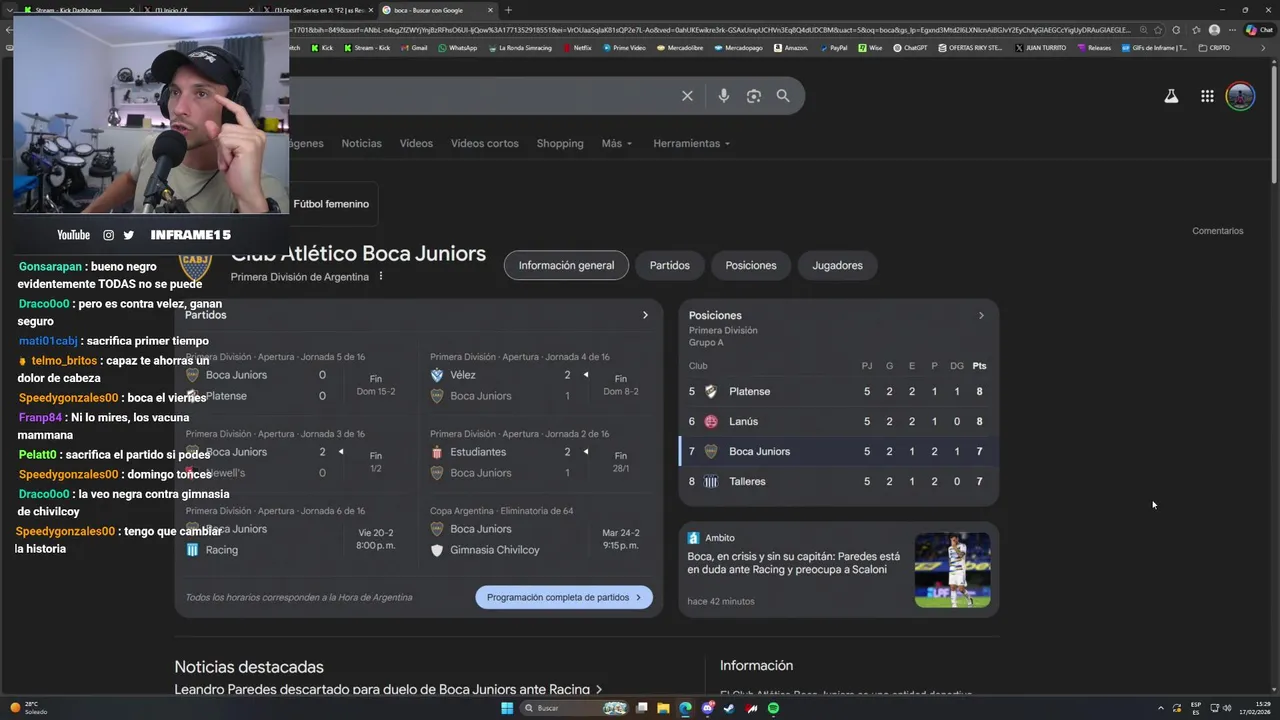Expand Herramientas search tools dropdown
Screen dimensions: 1280x720
click(x=691, y=143)
